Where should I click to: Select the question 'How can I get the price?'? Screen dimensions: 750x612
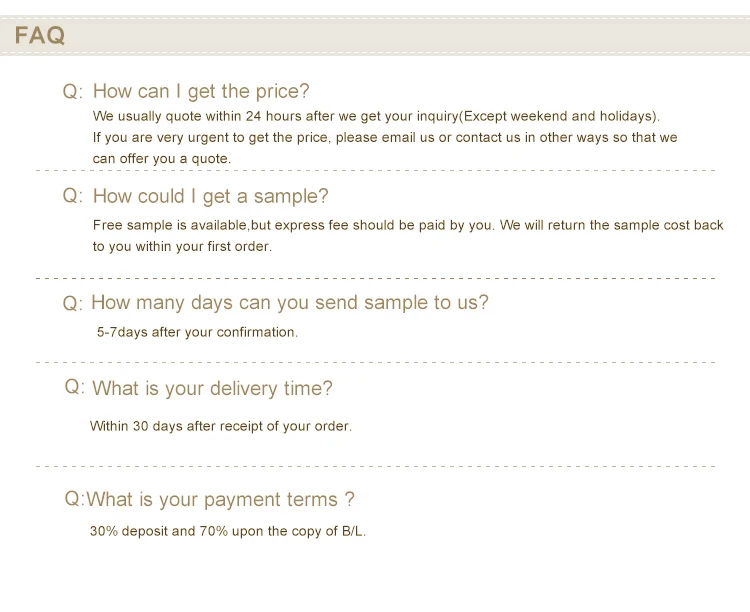(201, 91)
